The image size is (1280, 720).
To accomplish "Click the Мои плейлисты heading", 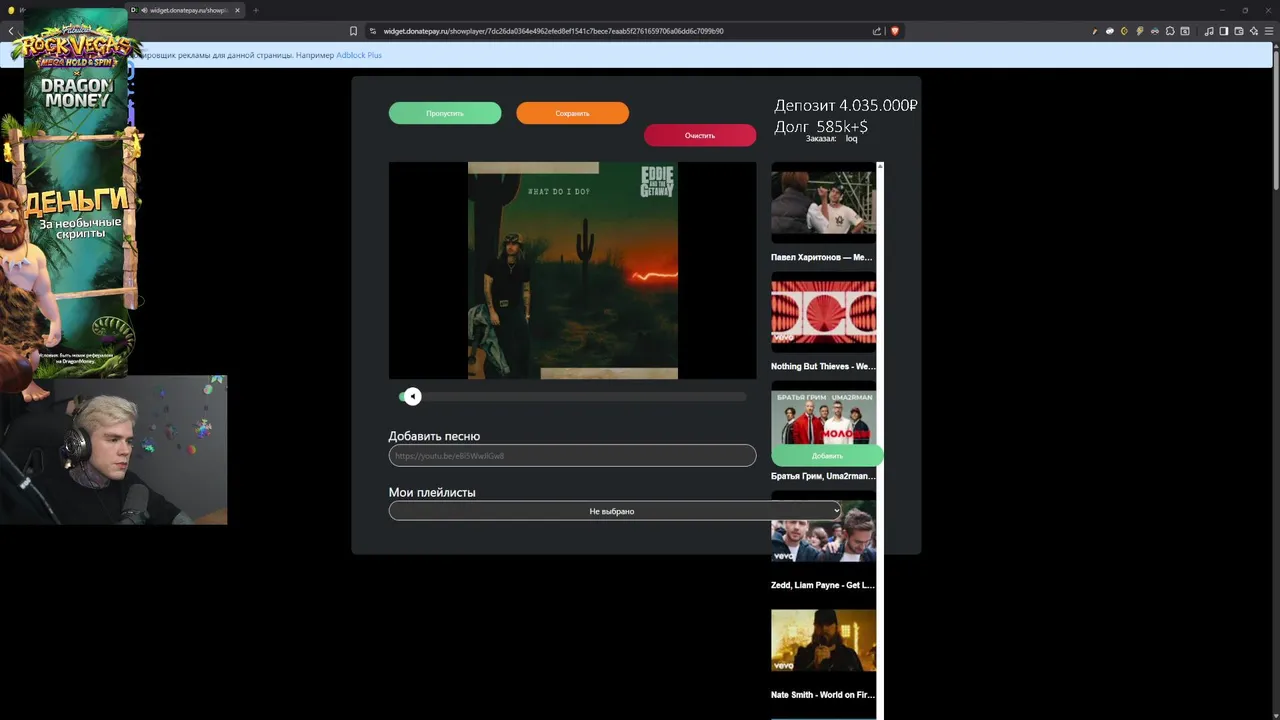I will (432, 493).
